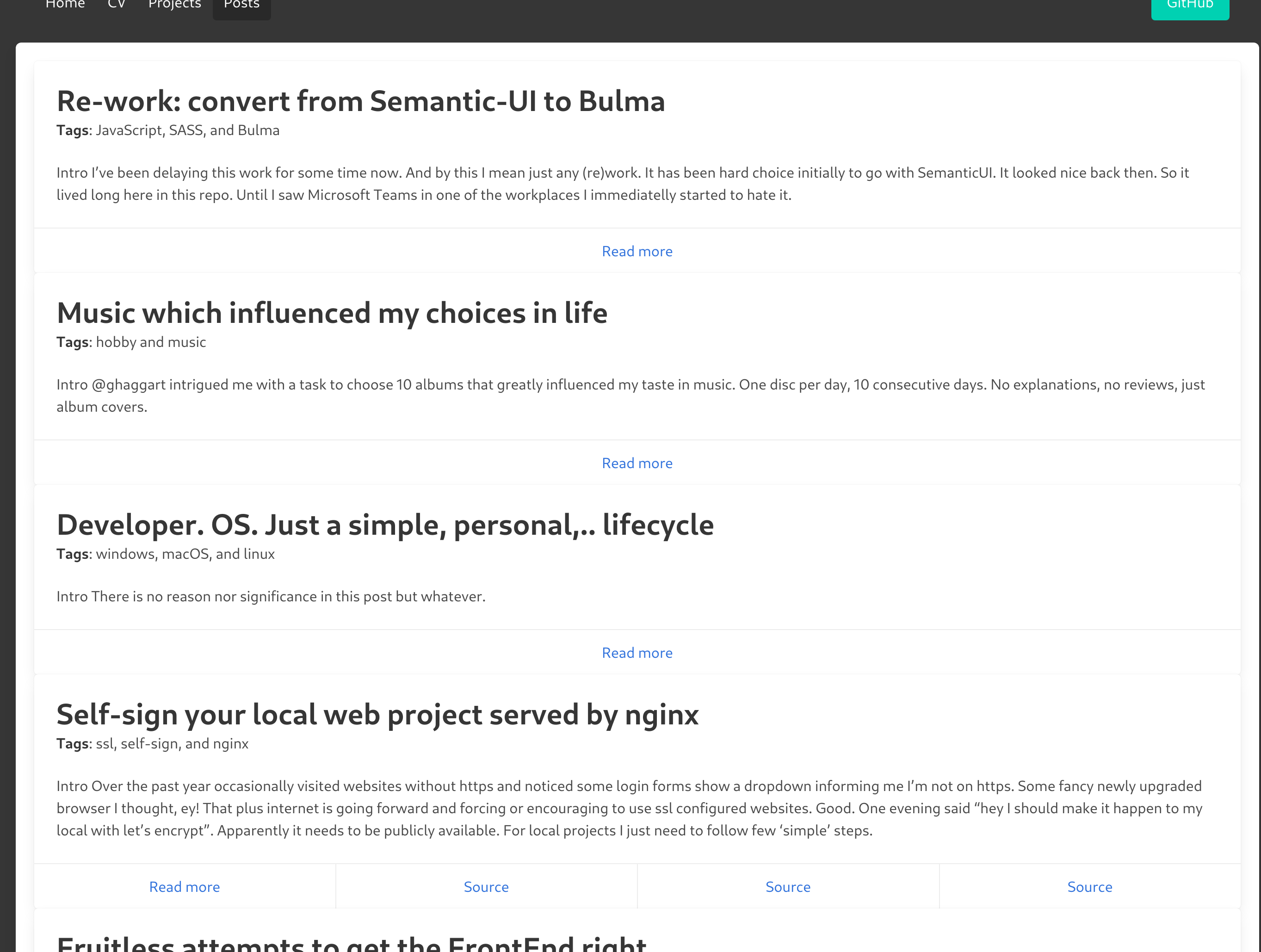The height and width of the screenshot is (952, 1261).
Task: Click the nginx post intro paragraph
Action: [x=630, y=808]
